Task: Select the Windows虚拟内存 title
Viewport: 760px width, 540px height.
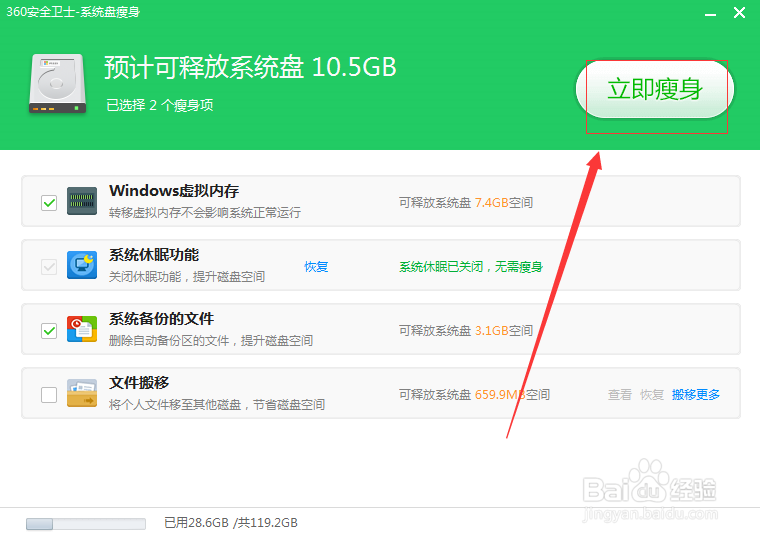Action: click(x=174, y=191)
